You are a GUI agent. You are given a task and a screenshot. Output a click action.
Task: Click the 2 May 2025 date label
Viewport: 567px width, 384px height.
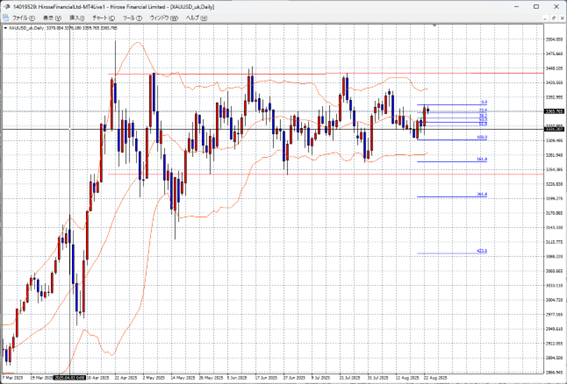point(154,377)
